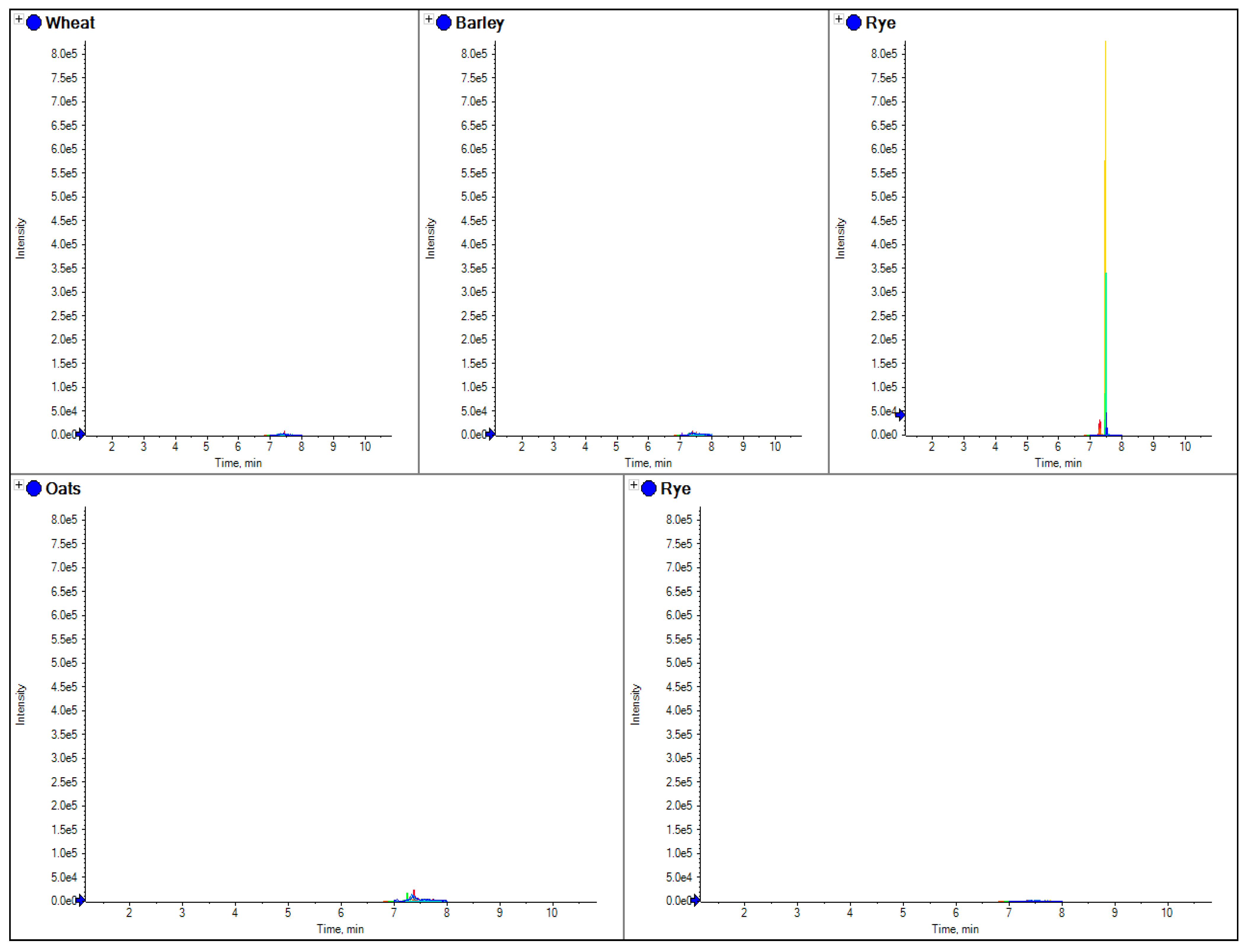This screenshot has width=1247, height=952.
Task: Click the blue circle beside bottom Rye
Action: tap(649, 489)
